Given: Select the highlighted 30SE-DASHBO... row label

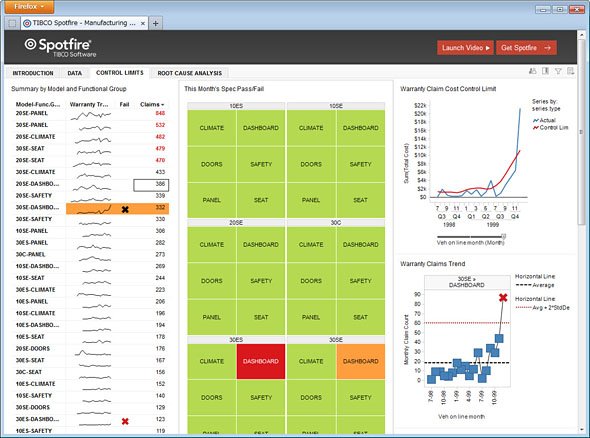Looking at the screenshot, I should coord(37,207).
